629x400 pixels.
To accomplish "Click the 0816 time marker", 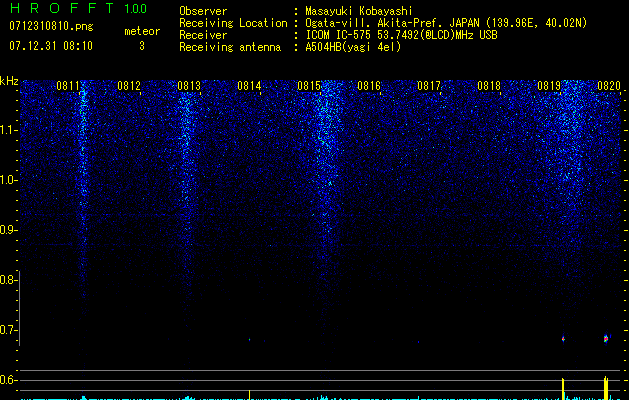I will [369, 86].
